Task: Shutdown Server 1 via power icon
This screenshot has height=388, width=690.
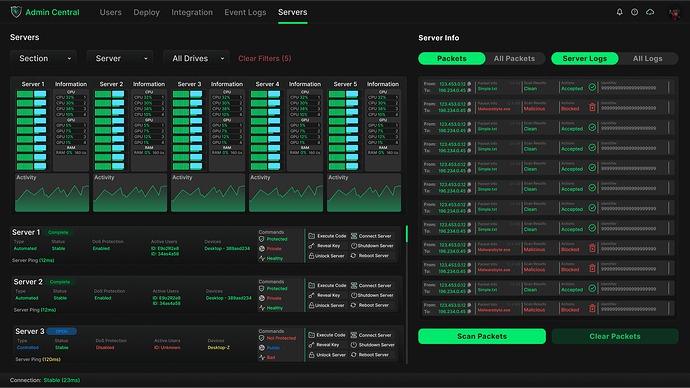Action: (x=372, y=246)
